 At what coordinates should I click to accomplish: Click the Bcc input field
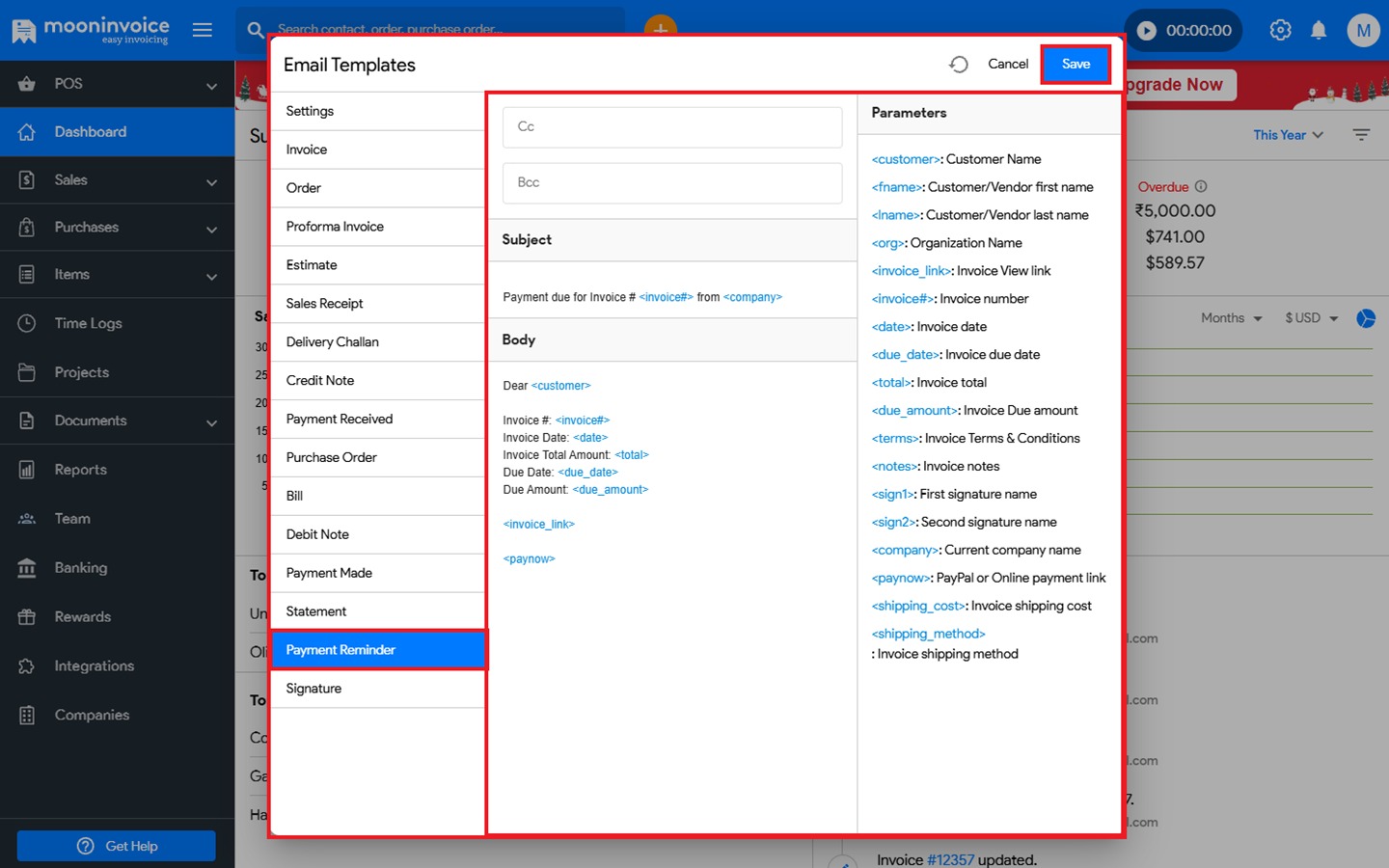(672, 183)
